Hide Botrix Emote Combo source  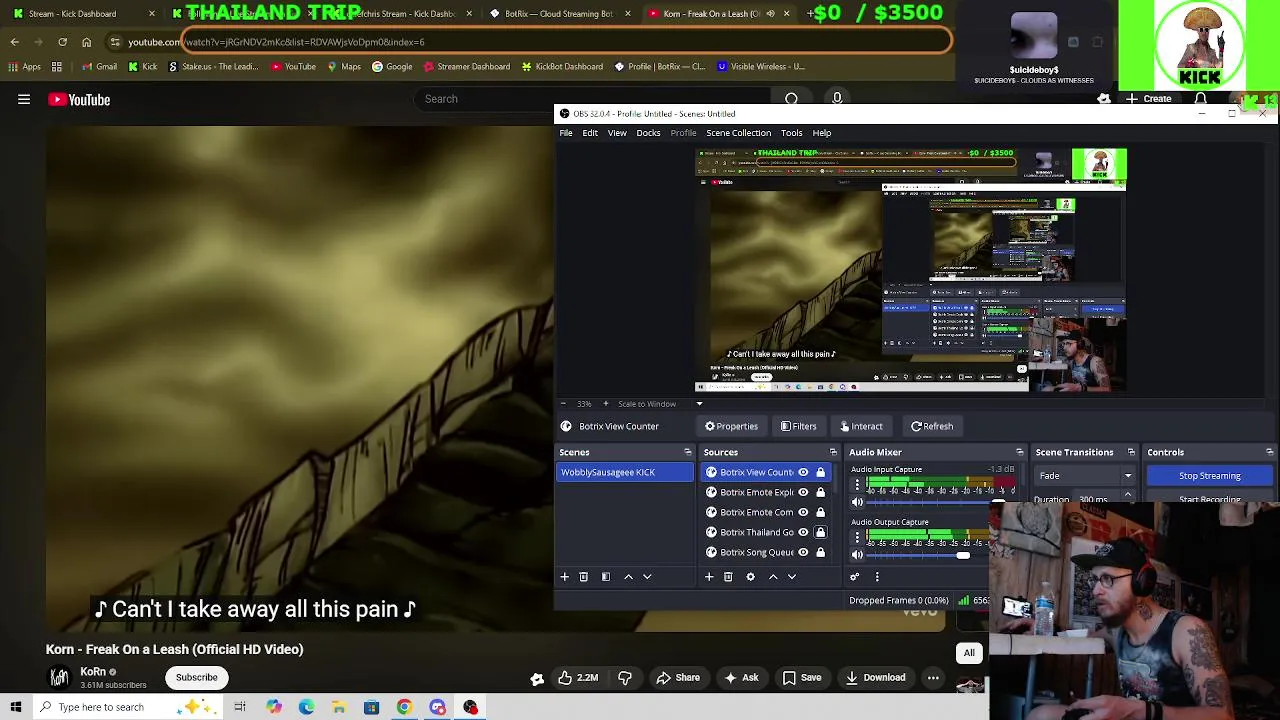pyautogui.click(x=803, y=512)
